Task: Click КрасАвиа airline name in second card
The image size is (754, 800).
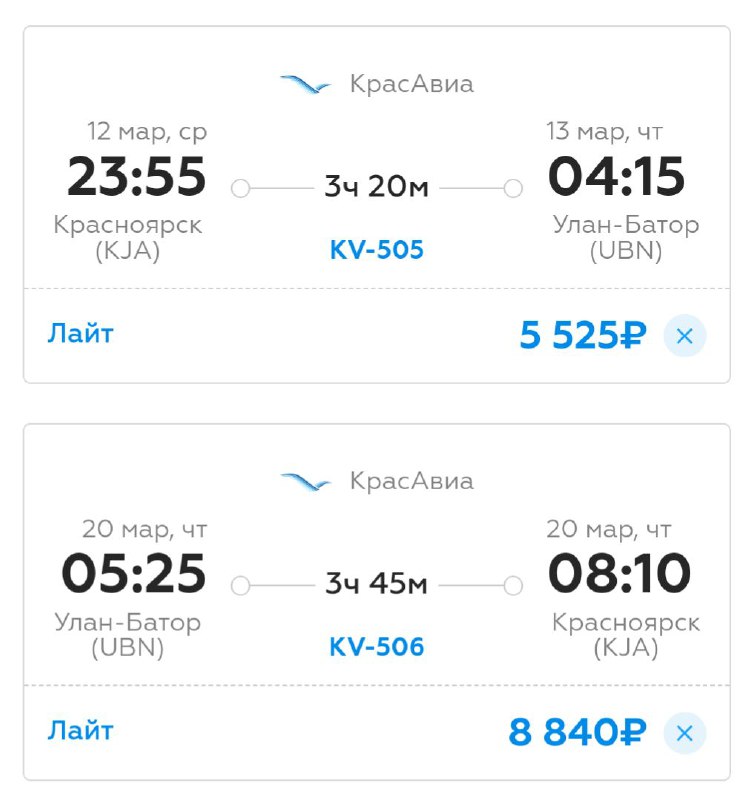Action: (x=412, y=481)
